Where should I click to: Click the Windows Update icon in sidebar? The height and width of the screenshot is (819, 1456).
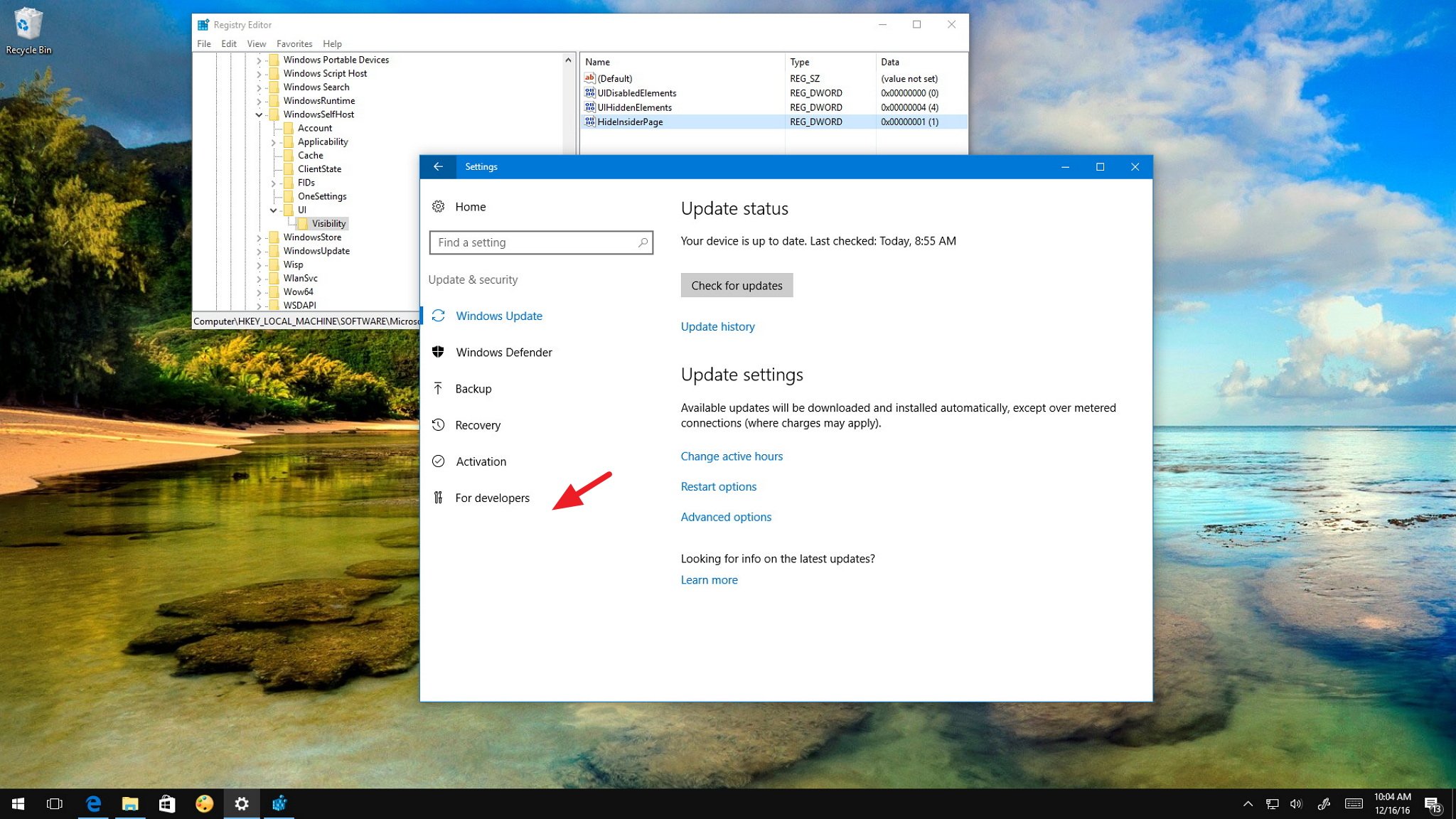pos(438,315)
